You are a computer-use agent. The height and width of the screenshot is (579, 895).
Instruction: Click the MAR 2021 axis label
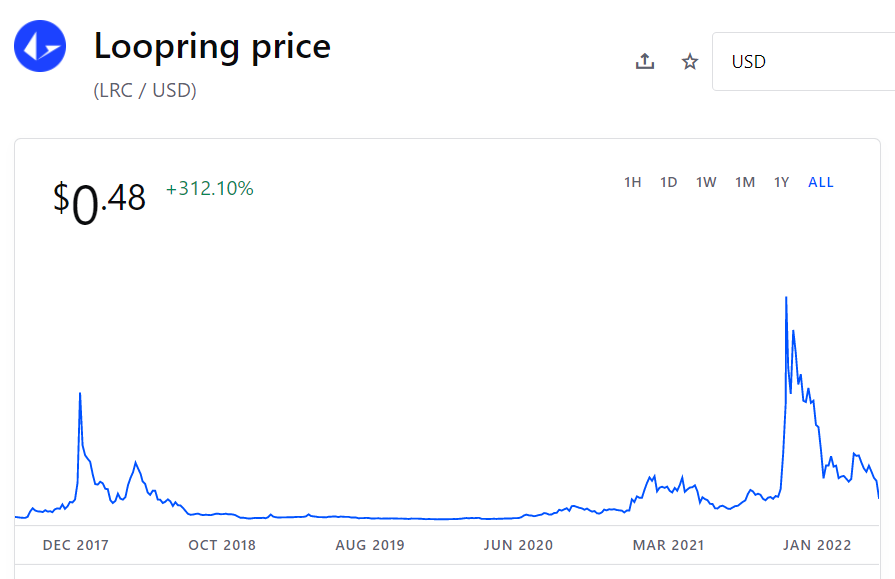click(668, 545)
